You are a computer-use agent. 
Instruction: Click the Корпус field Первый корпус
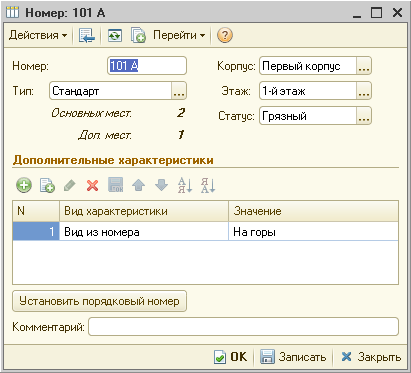[x=308, y=66]
